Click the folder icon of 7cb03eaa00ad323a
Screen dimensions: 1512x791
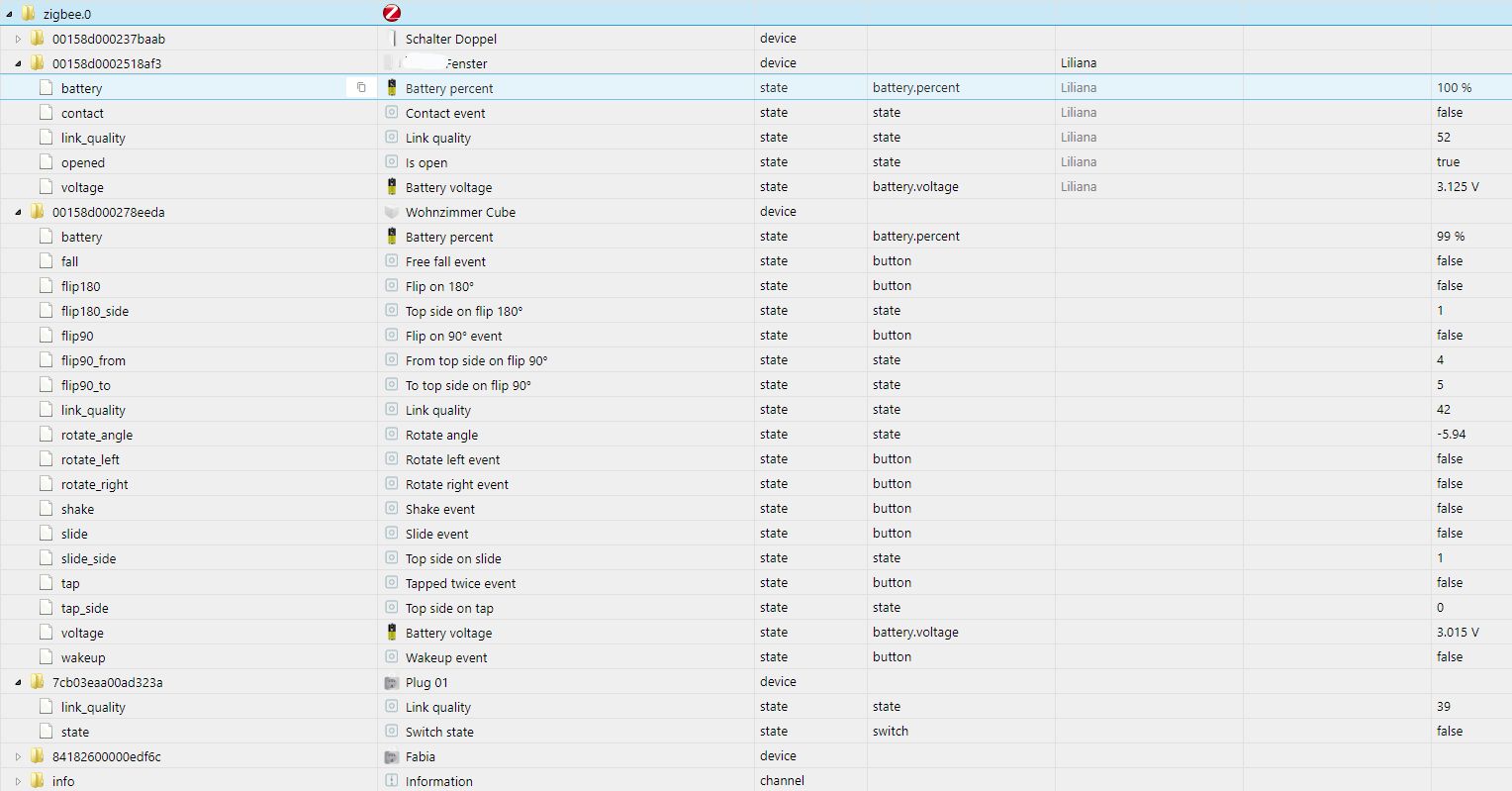click(x=37, y=682)
